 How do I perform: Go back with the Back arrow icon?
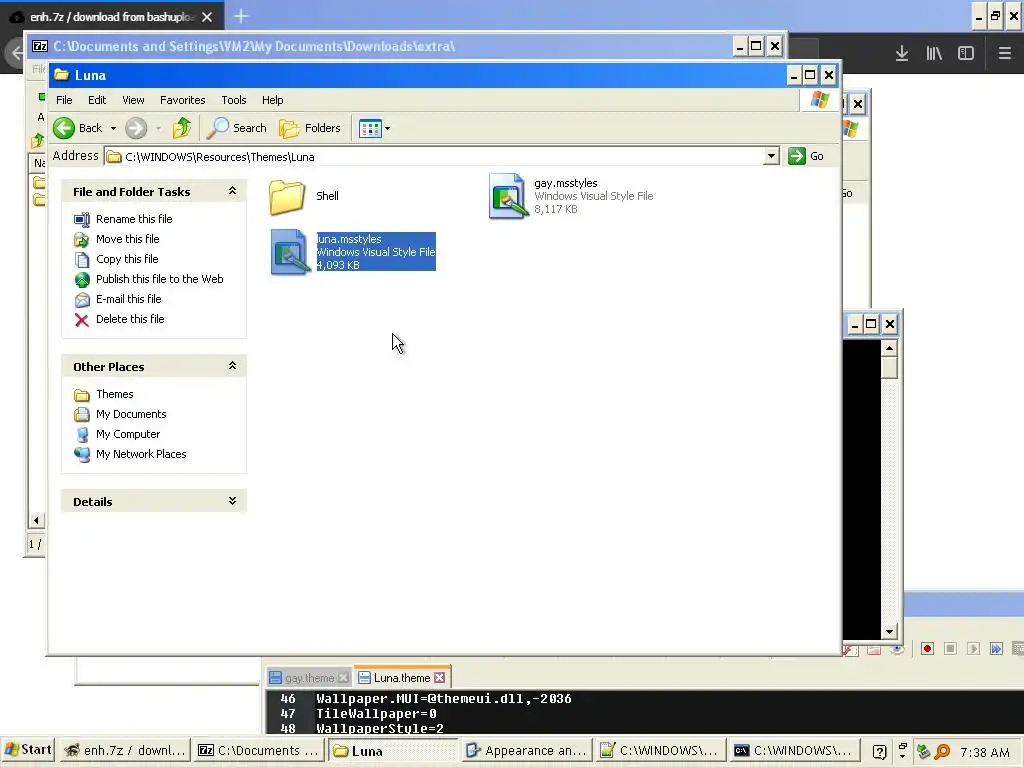pos(64,128)
